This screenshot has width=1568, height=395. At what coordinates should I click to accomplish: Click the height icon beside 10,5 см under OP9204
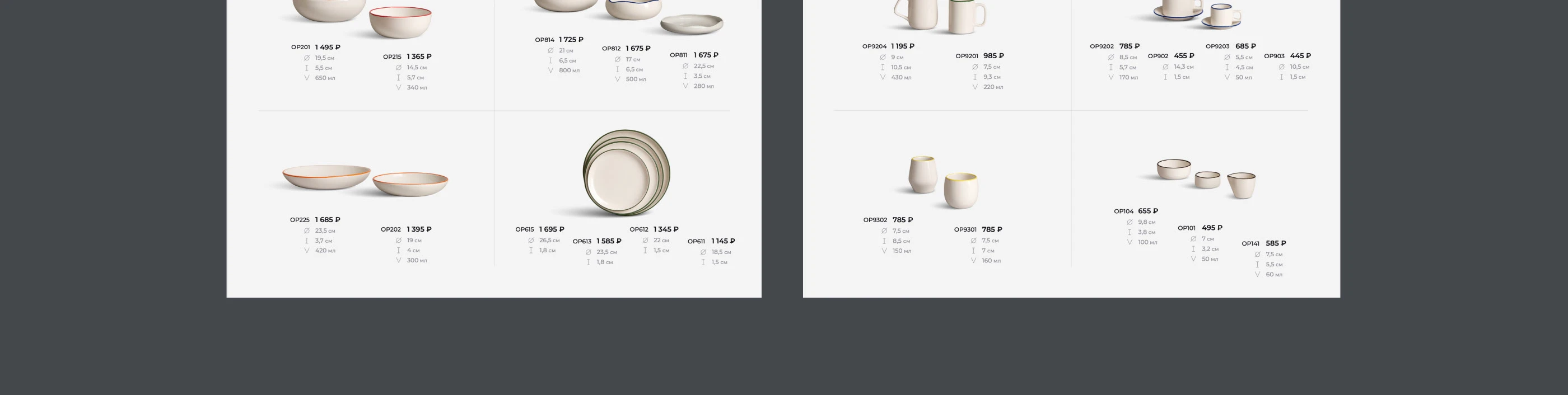coord(883,68)
